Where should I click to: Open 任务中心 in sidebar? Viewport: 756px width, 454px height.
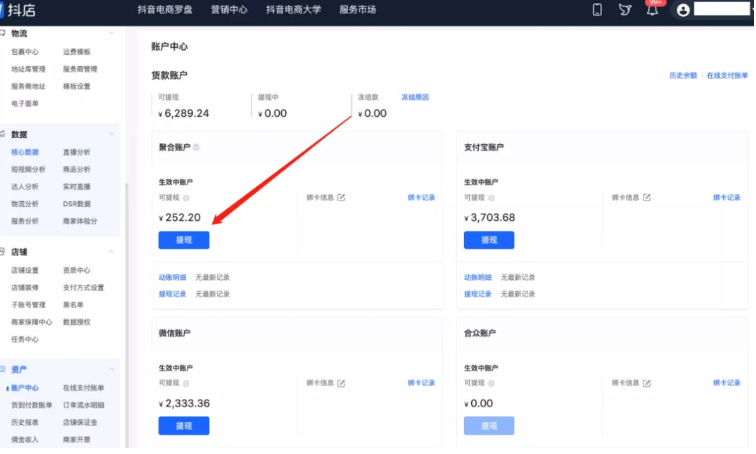pos(25,339)
